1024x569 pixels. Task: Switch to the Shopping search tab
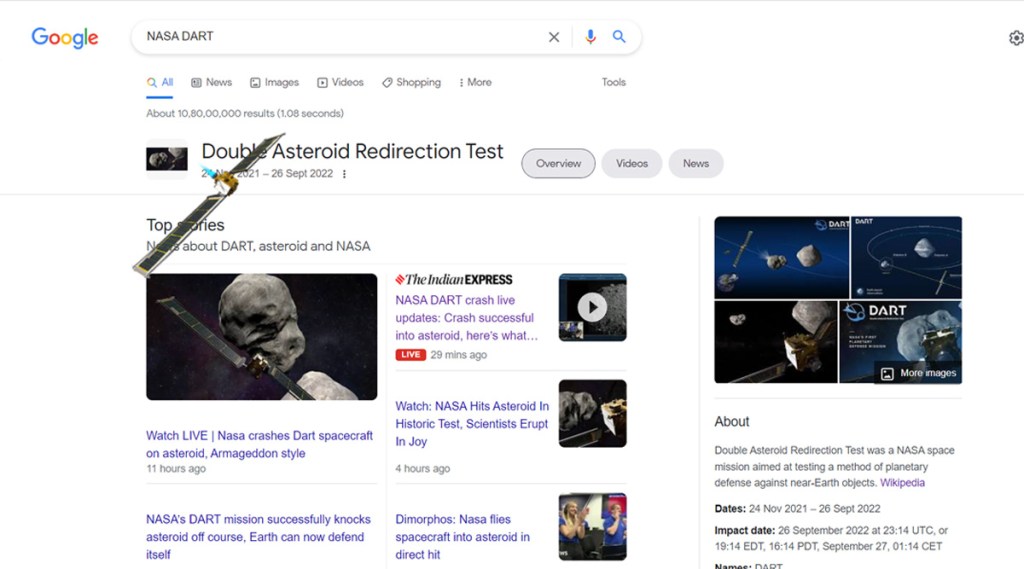coord(411,82)
